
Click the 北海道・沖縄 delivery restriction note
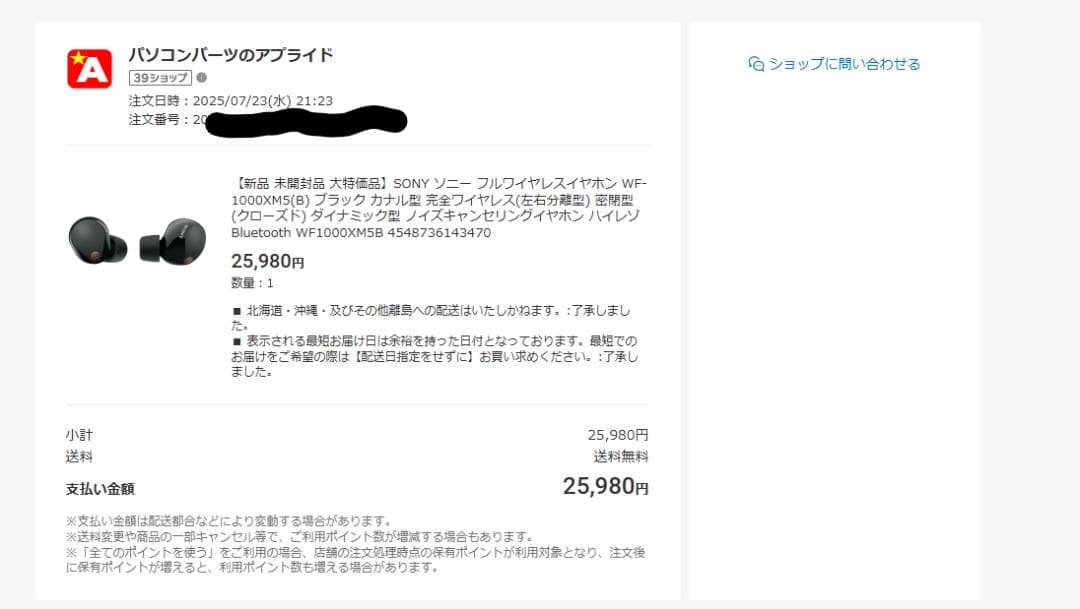pyautogui.click(x=431, y=318)
